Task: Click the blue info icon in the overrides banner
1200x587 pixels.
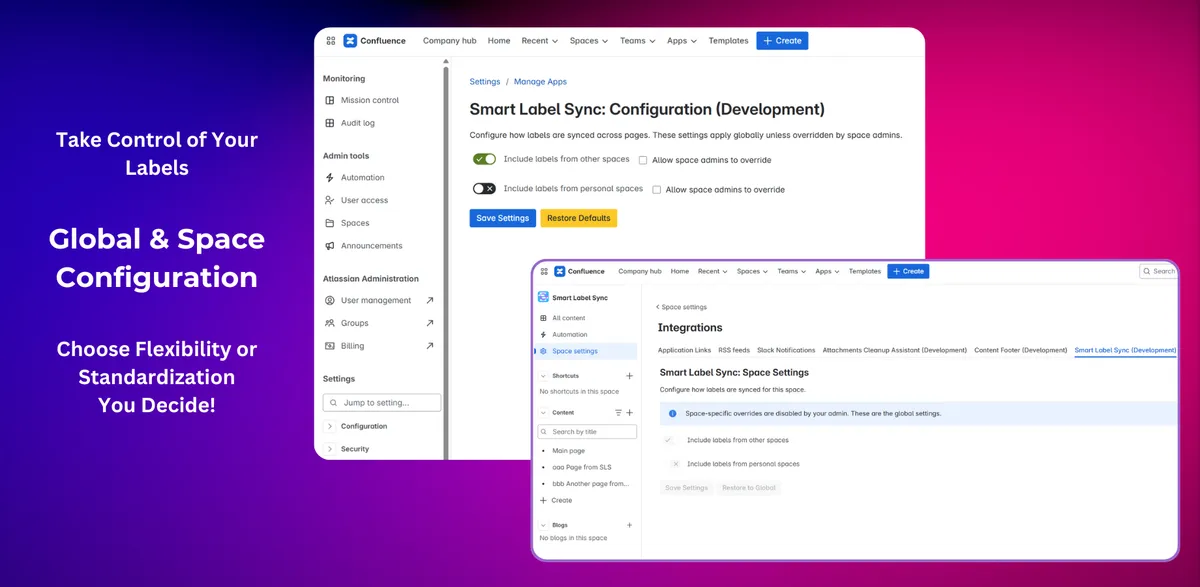Action: (x=673, y=413)
